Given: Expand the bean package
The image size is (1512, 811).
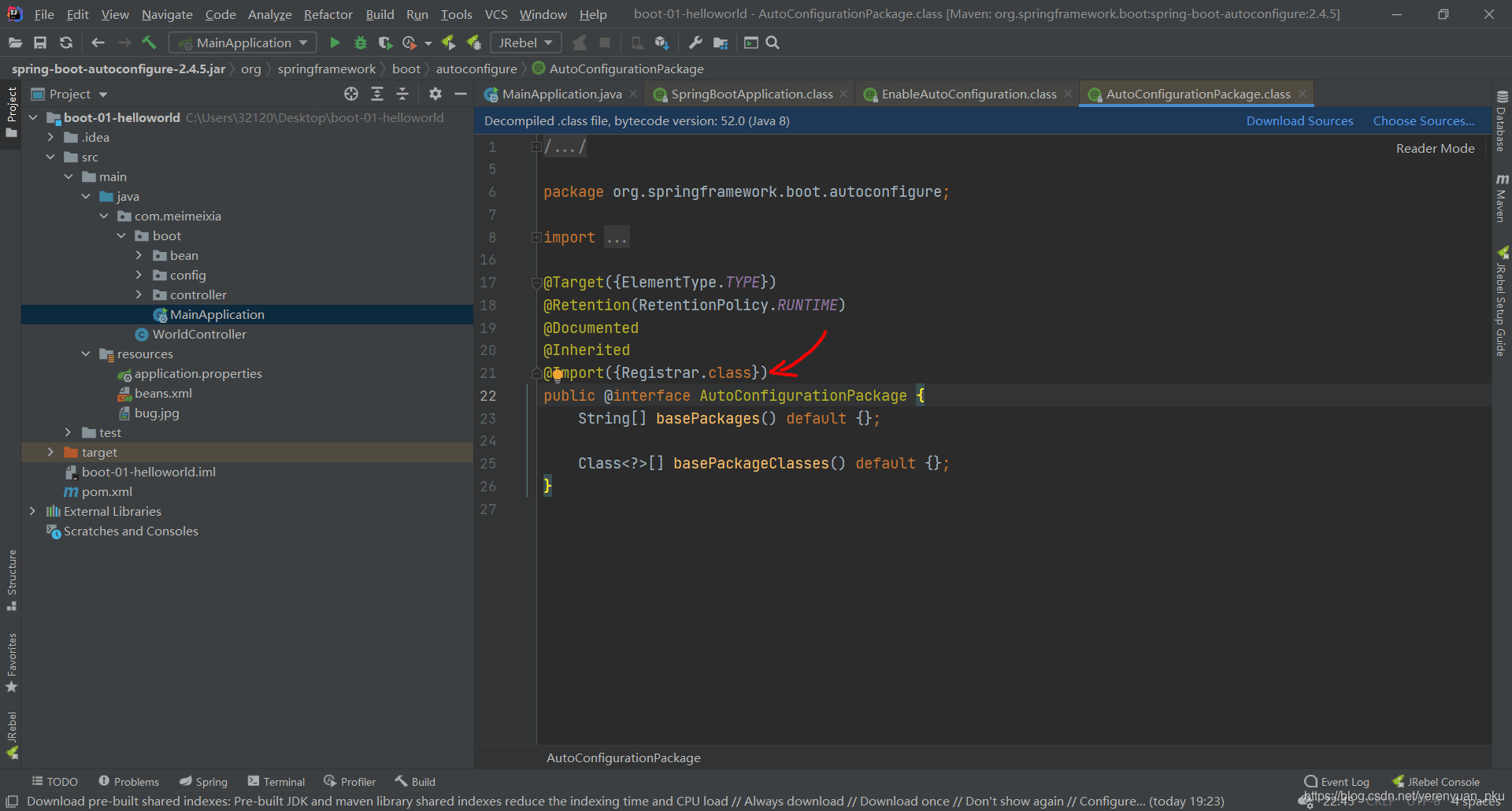Looking at the screenshot, I should click(139, 255).
